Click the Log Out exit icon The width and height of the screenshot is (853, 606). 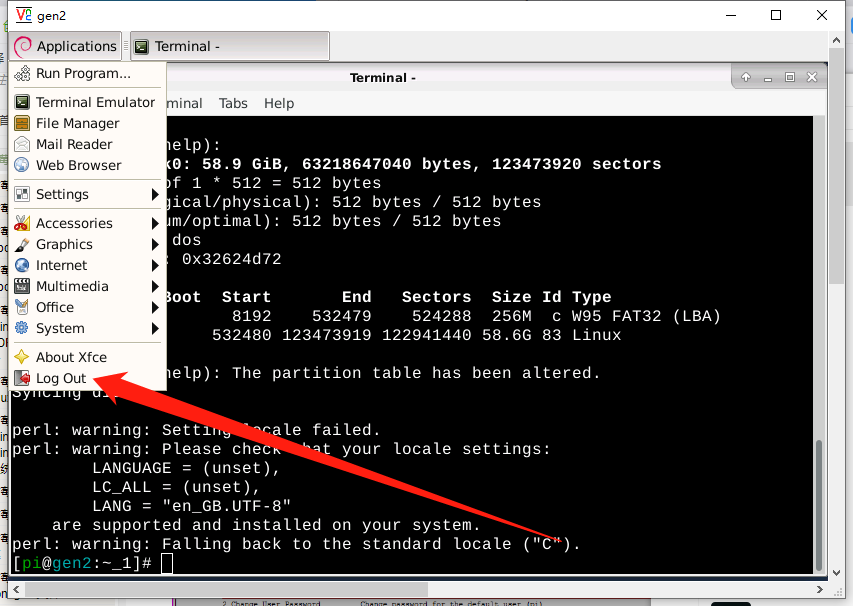pos(22,378)
